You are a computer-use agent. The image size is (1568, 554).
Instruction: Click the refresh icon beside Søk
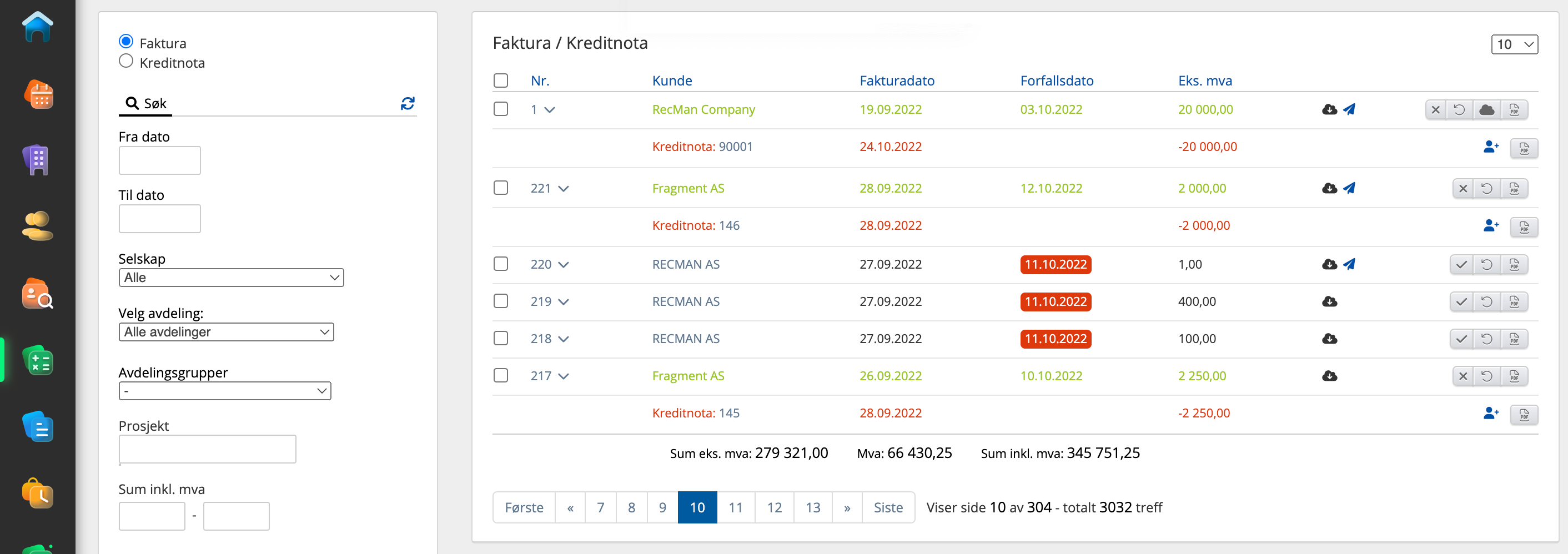407,103
